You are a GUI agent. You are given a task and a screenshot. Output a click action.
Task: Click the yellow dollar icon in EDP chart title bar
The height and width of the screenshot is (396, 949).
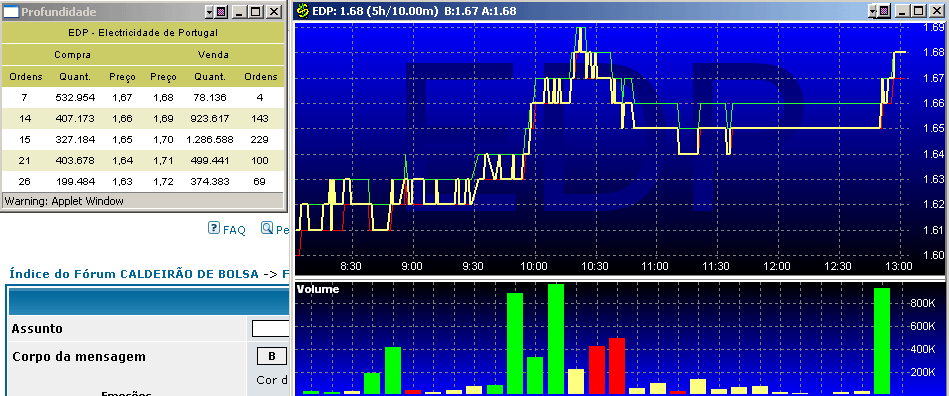tap(303, 11)
